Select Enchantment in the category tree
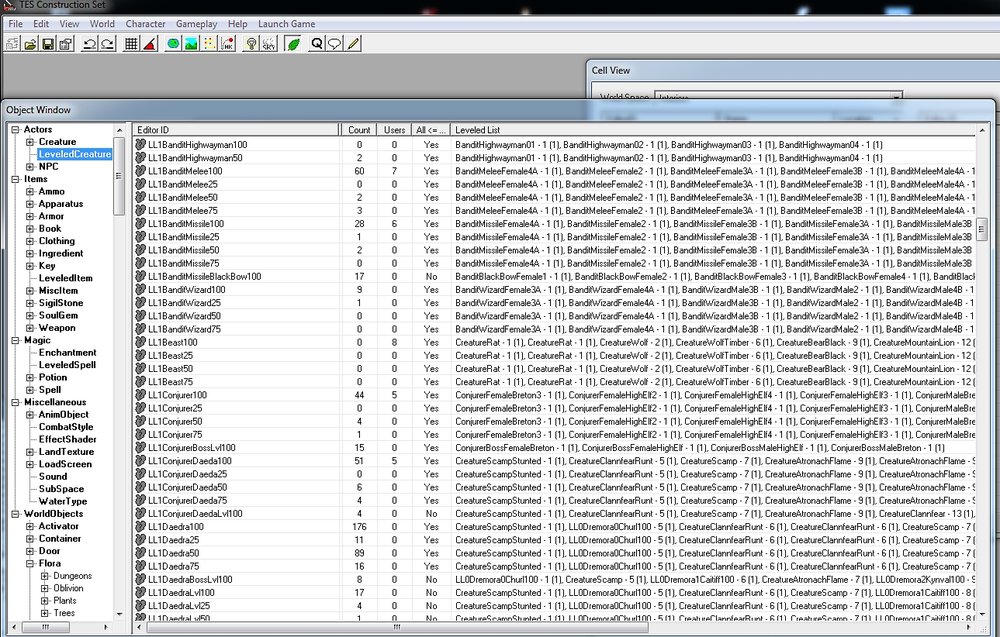This screenshot has width=1000, height=637. [68, 353]
